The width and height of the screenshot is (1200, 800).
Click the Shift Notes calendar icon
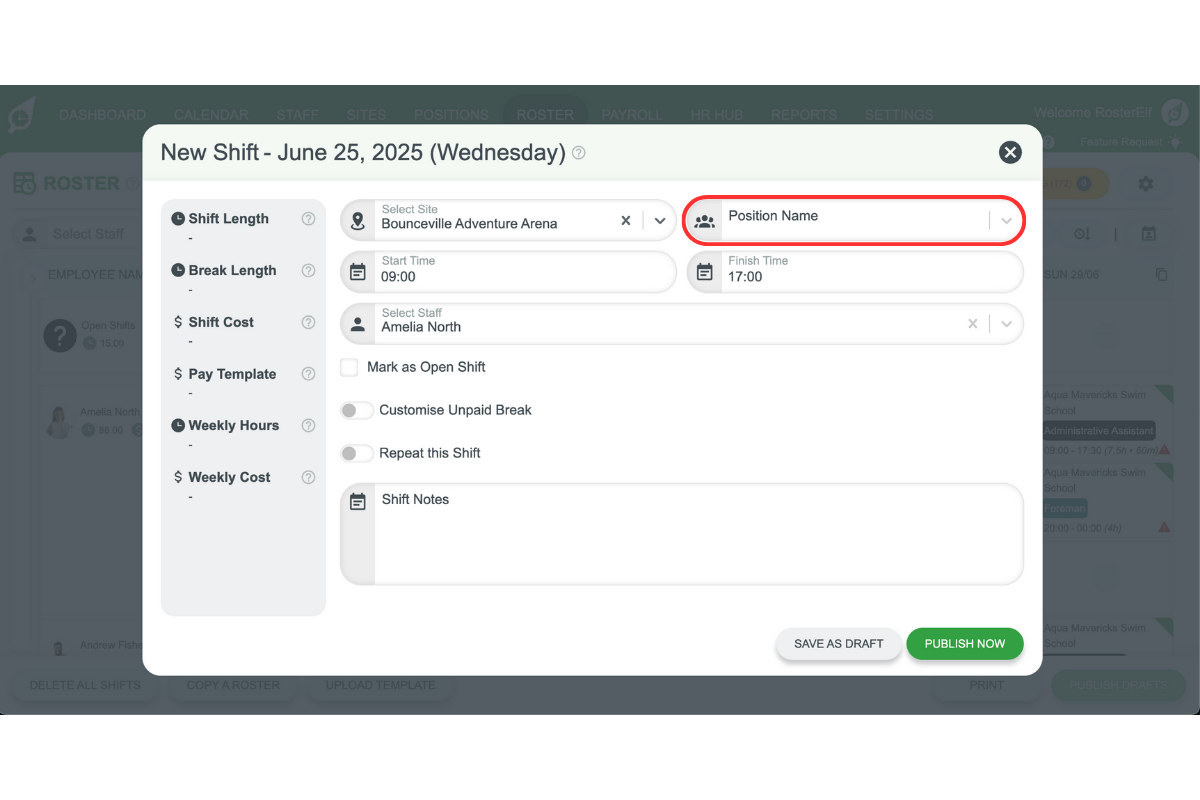357,501
